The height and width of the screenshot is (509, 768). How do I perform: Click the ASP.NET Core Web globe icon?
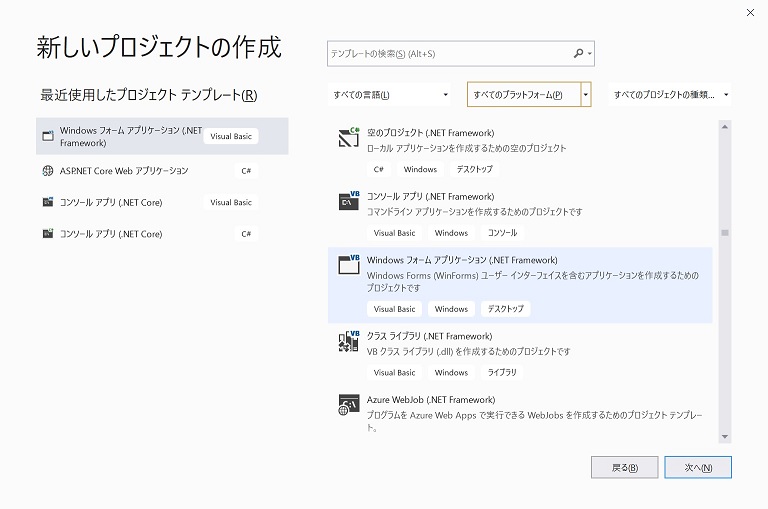tap(48, 170)
